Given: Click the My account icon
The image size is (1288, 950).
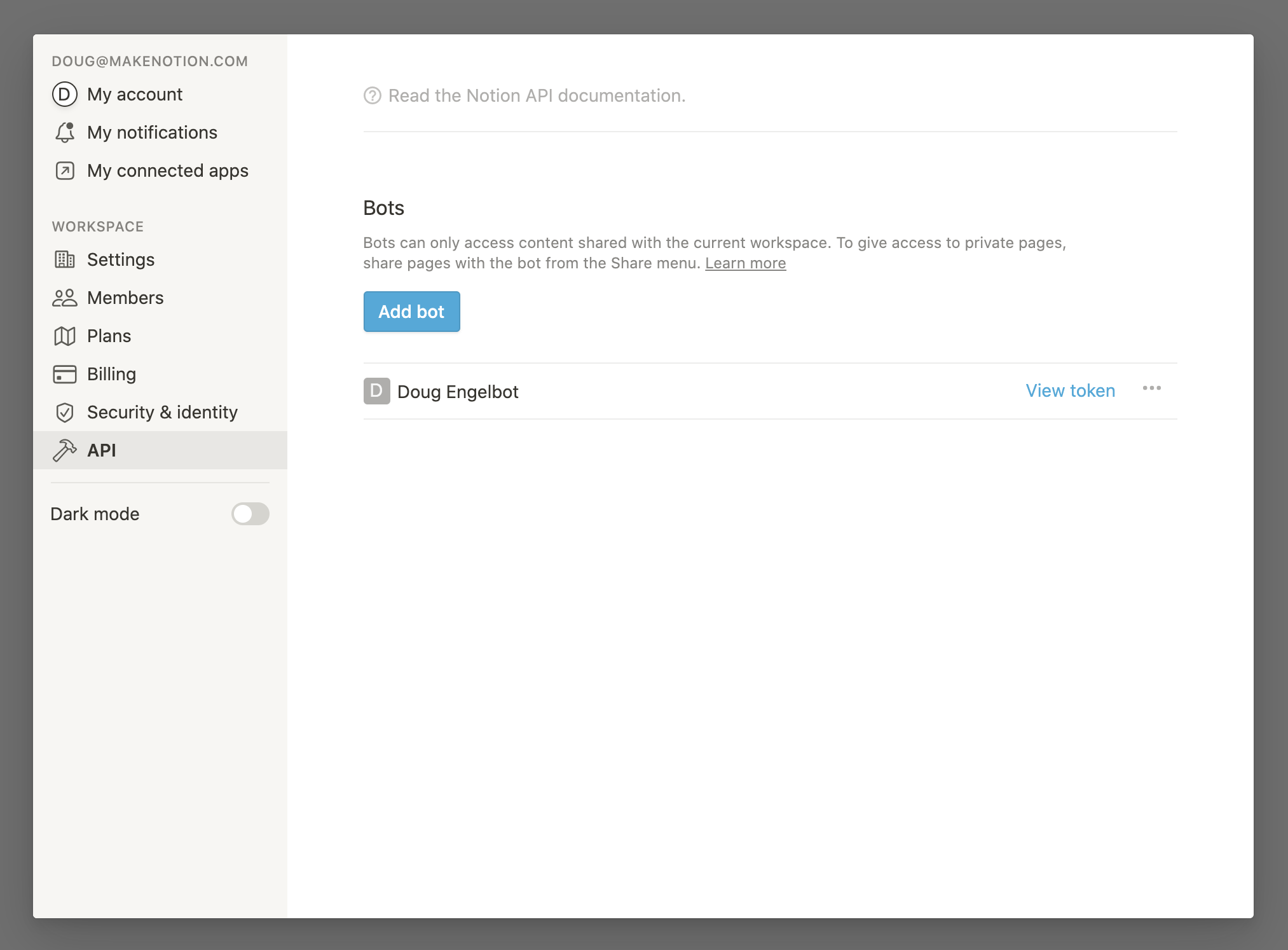Looking at the screenshot, I should (64, 94).
